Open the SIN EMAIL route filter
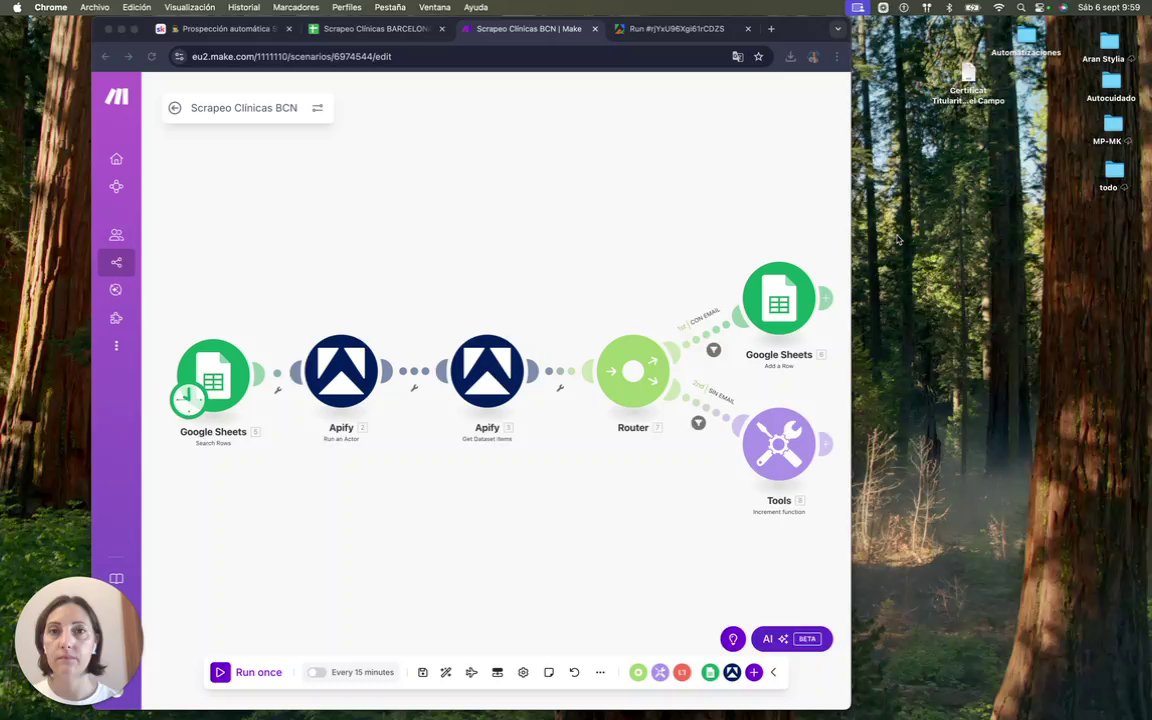The height and width of the screenshot is (720, 1152). (698, 422)
